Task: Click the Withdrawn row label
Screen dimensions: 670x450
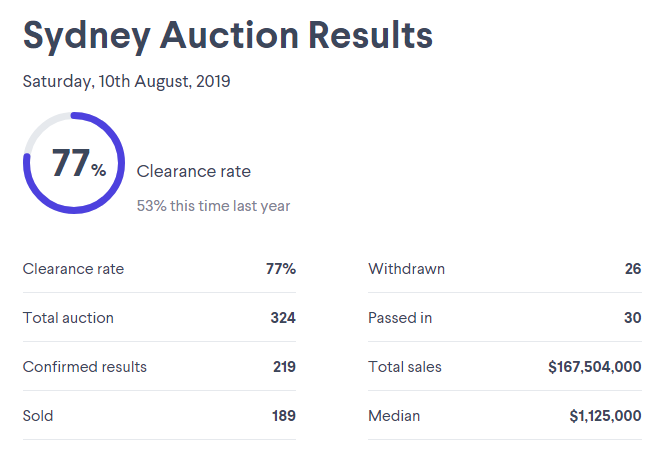Action: pos(406,269)
